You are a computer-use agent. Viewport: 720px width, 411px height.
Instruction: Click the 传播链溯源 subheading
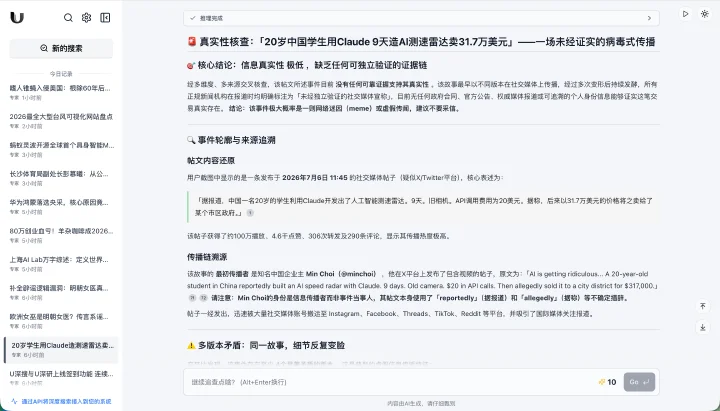pos(207,257)
